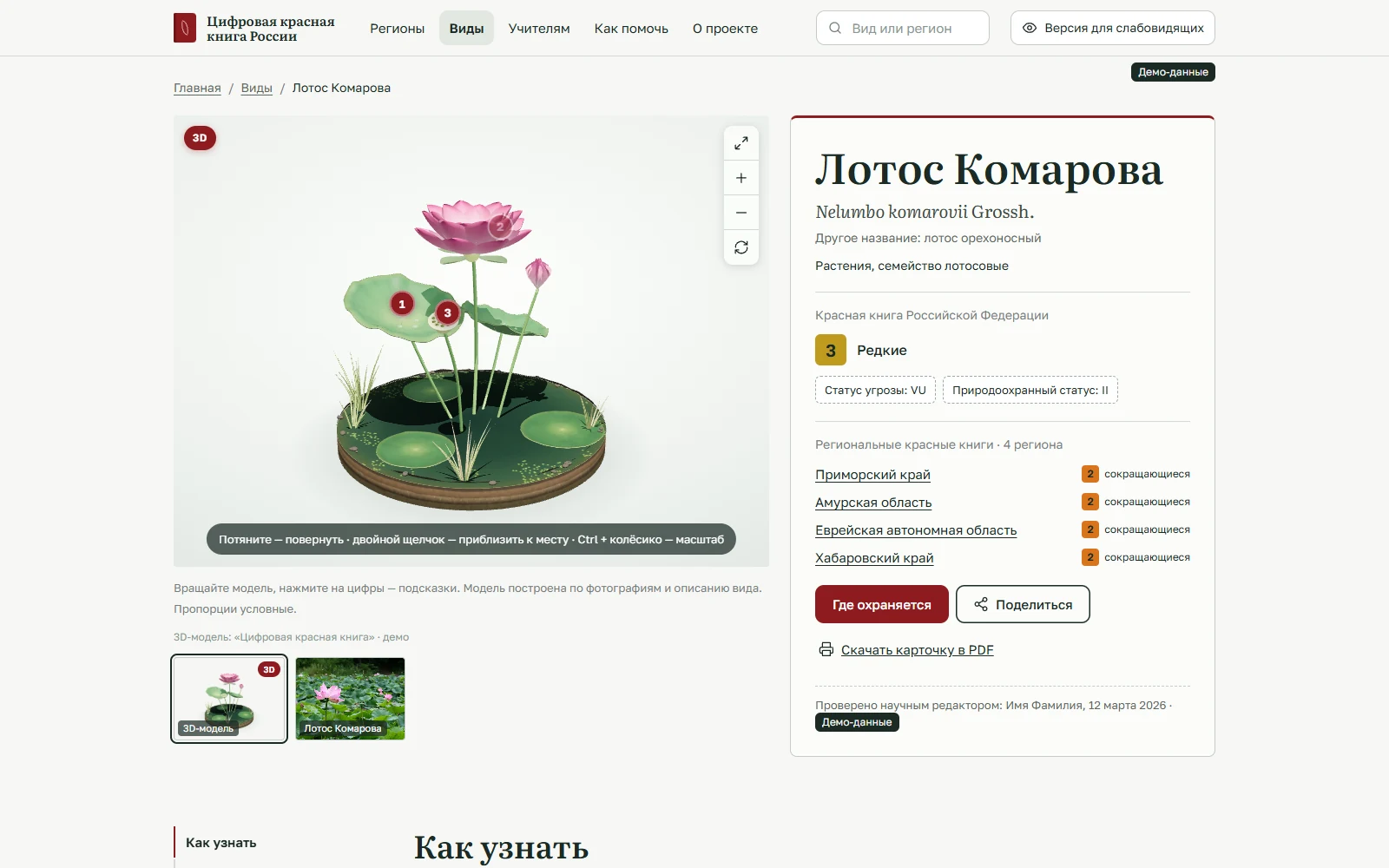The width and height of the screenshot is (1389, 868).
Task: Expand the 3D model to fullscreen
Action: click(741, 143)
